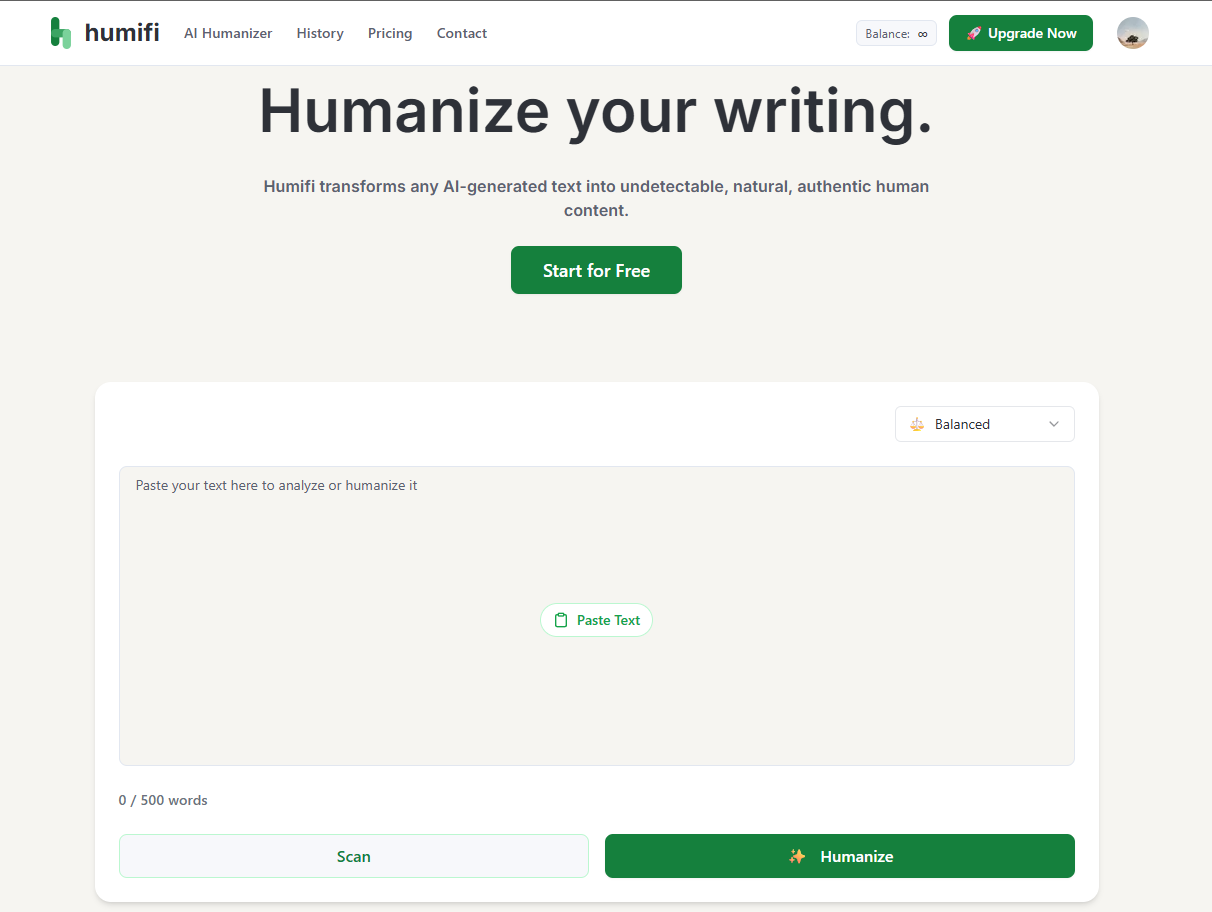Click the Upgrade Now button

1021,33
